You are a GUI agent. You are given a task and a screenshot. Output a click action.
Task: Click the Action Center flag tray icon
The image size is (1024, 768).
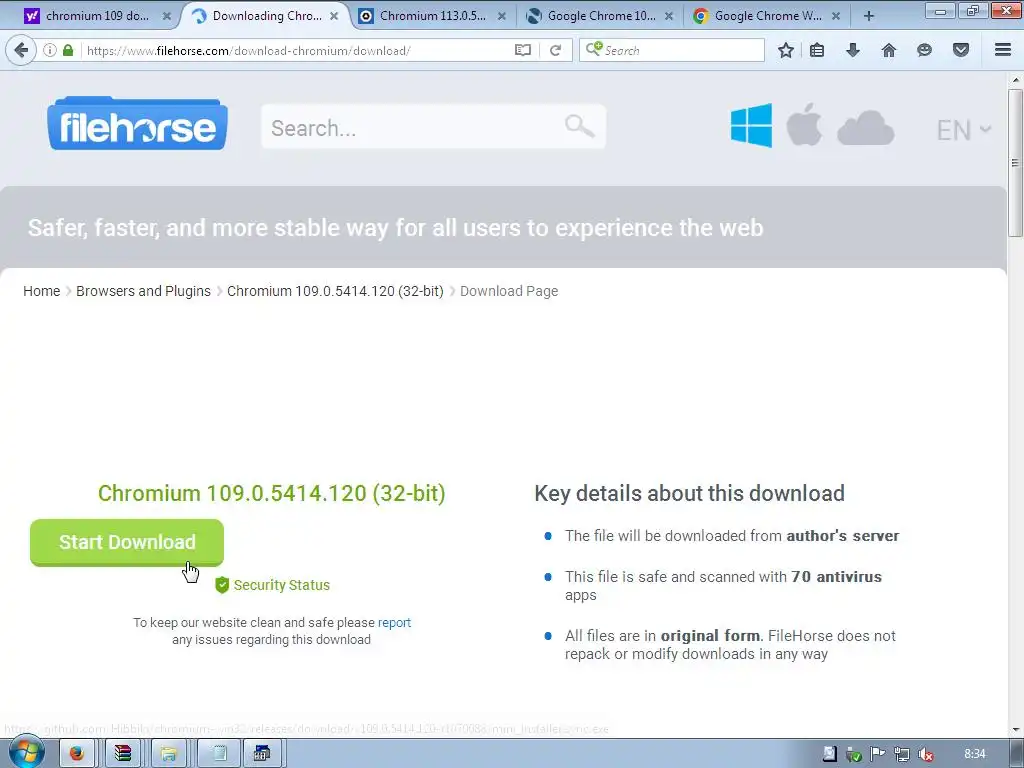[x=877, y=754]
